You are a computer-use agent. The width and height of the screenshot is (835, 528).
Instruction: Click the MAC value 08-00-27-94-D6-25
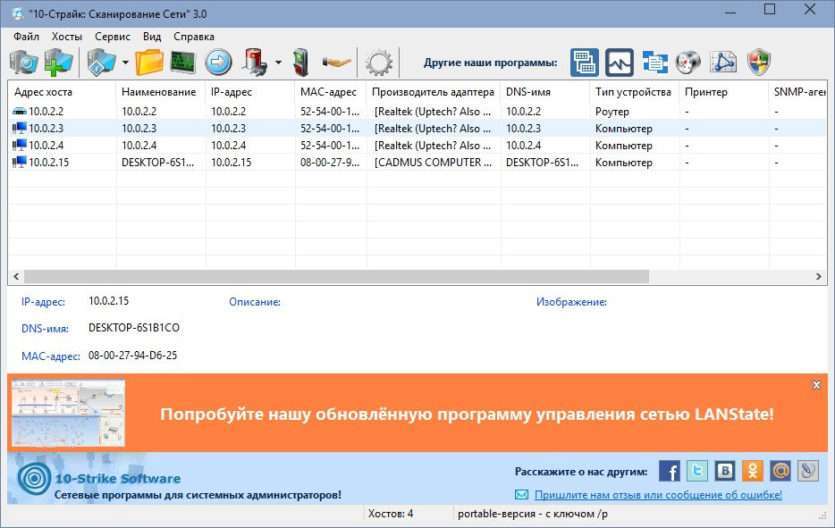133,355
